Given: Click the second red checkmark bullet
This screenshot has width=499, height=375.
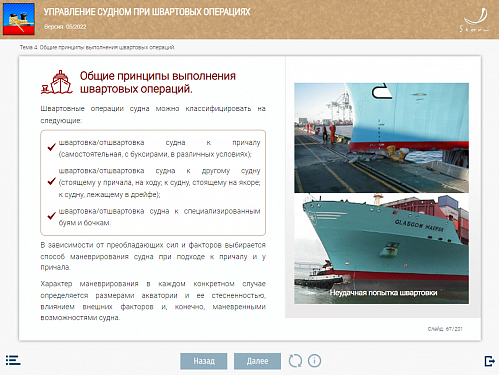Looking at the screenshot, I should coord(51,181).
